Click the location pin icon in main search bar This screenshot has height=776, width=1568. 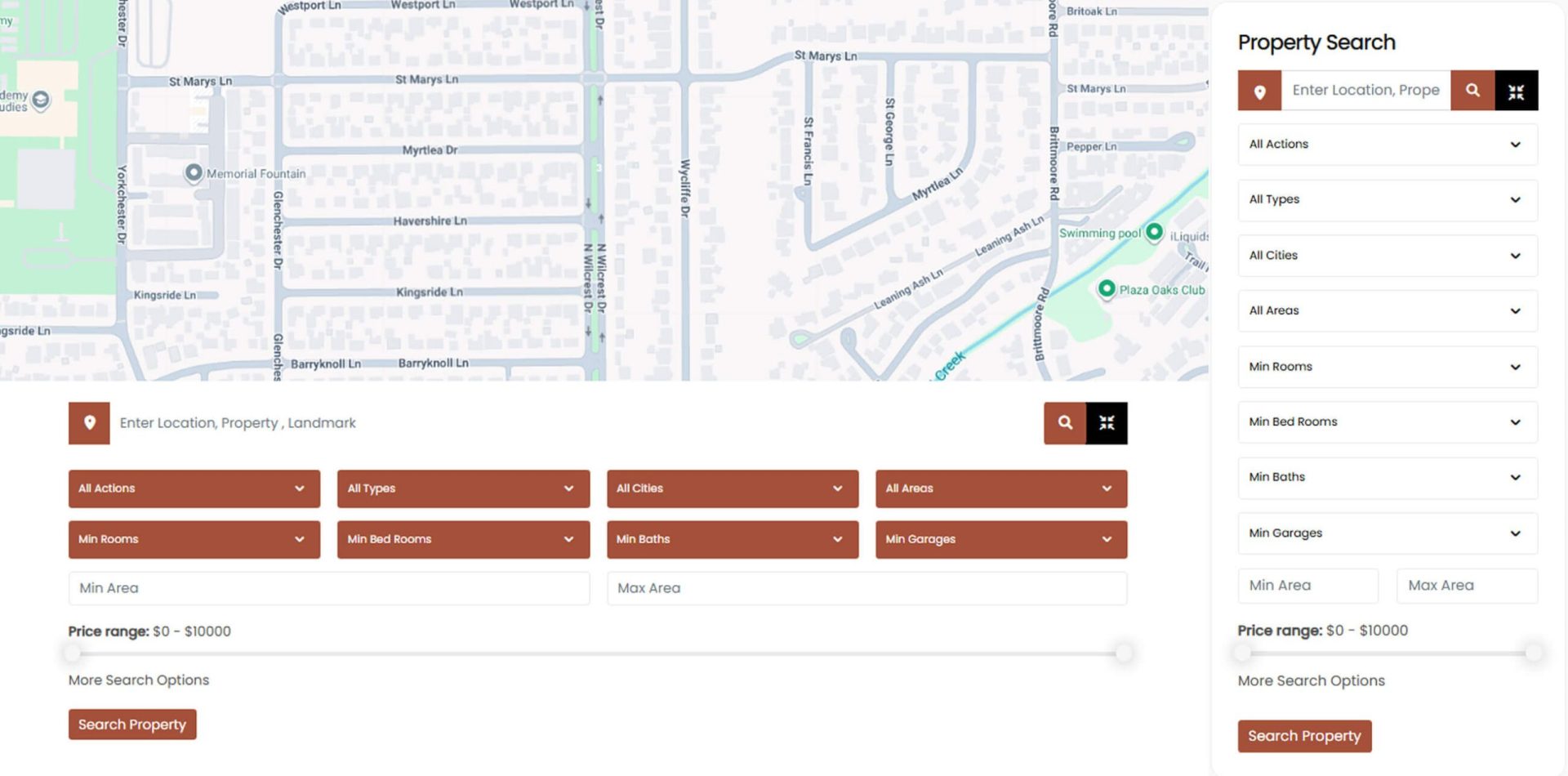[89, 423]
